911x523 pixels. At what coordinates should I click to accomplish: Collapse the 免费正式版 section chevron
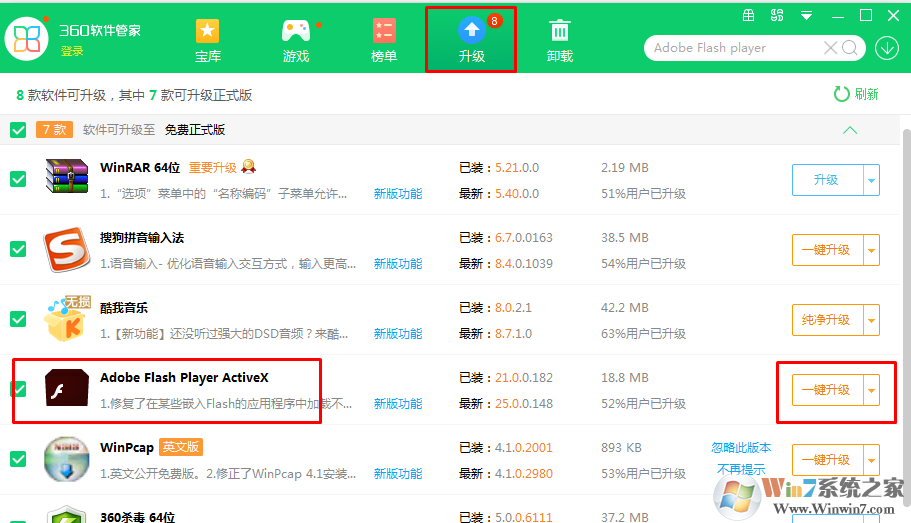coord(849,130)
